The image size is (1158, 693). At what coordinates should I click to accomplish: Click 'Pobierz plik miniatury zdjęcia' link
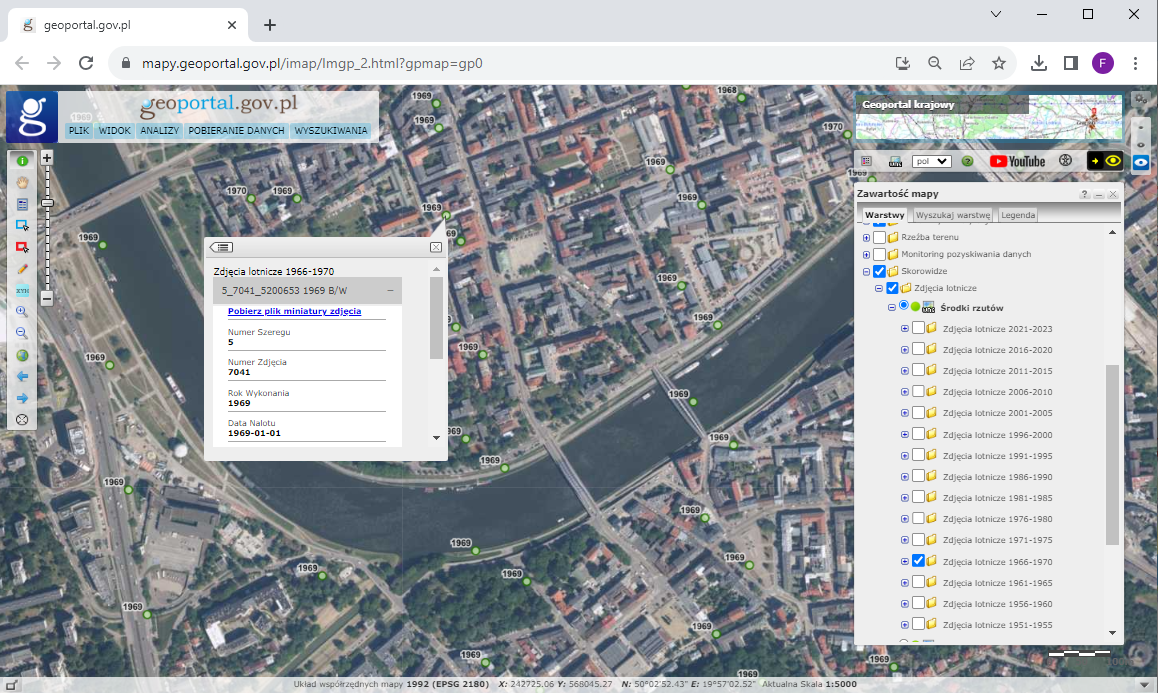pyautogui.click(x=294, y=312)
